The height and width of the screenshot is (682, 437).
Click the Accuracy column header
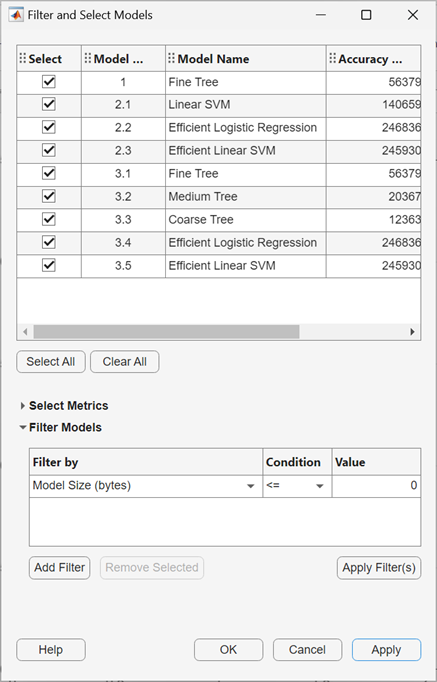(x=373, y=59)
